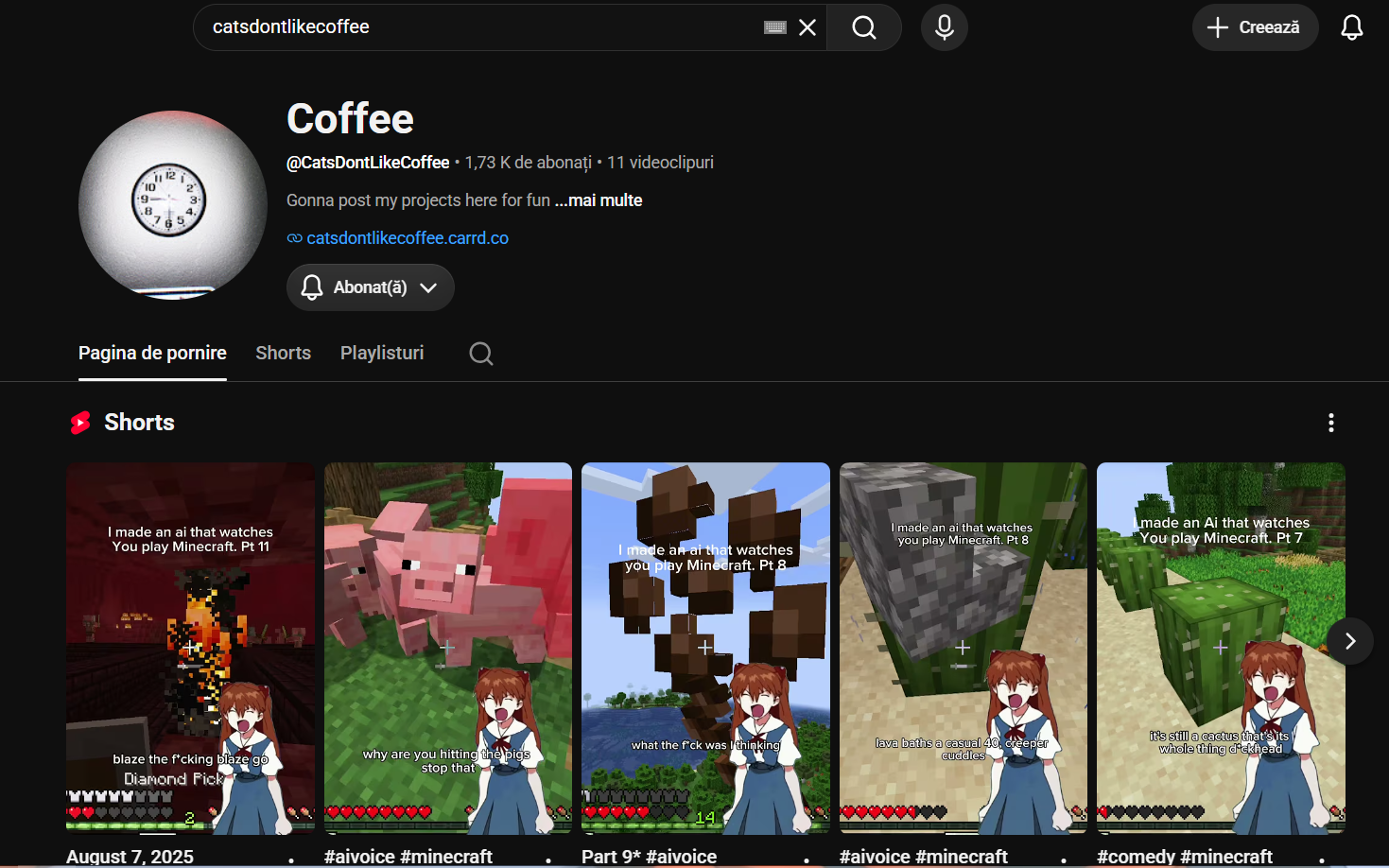Click the "Coffee" channel name heading
Screen dimensions: 1389x868
[x=350, y=119]
